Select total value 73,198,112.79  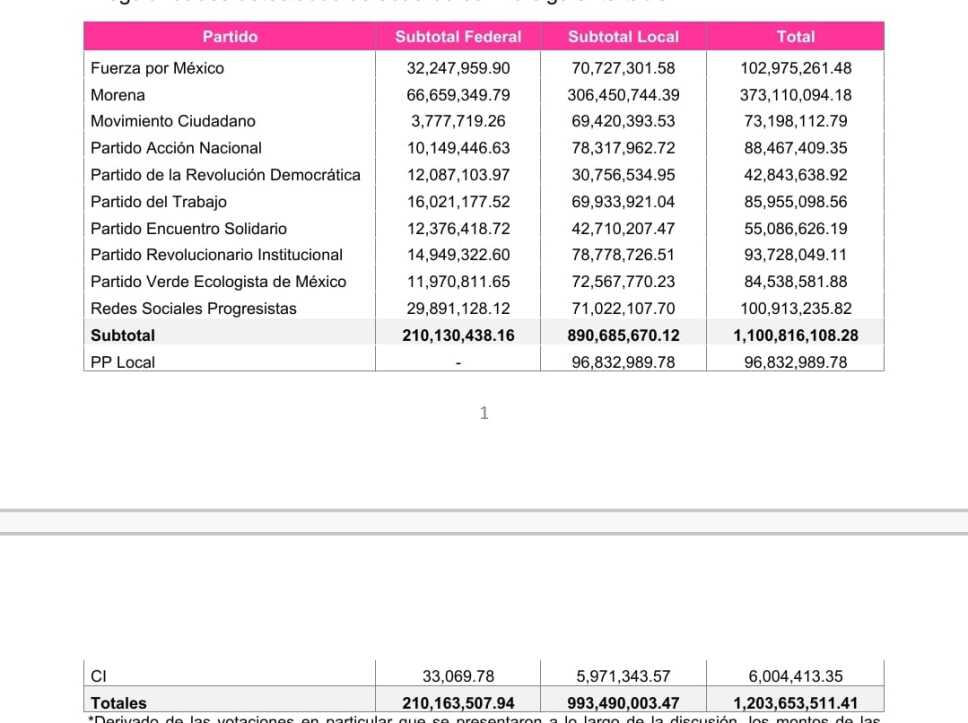click(x=796, y=121)
